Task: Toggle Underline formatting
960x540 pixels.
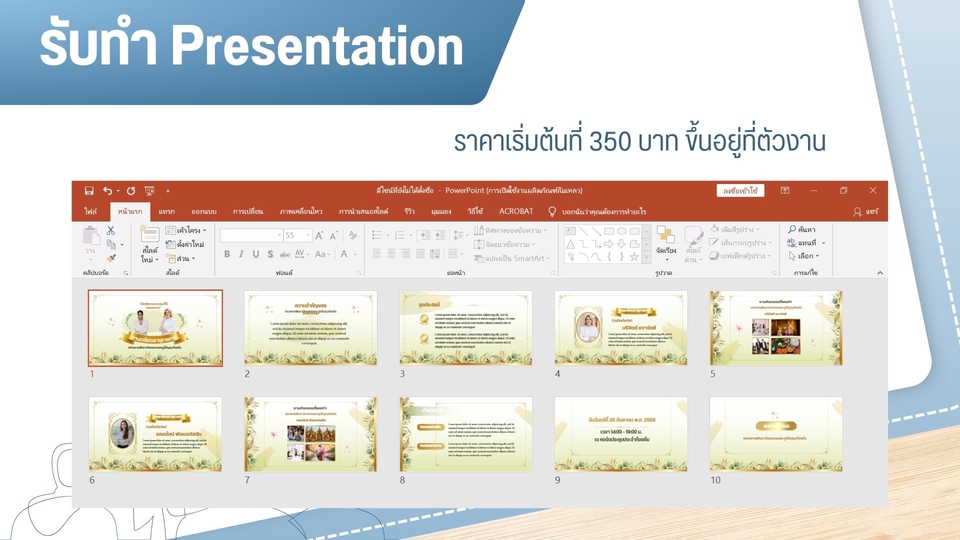Action: coord(256,254)
